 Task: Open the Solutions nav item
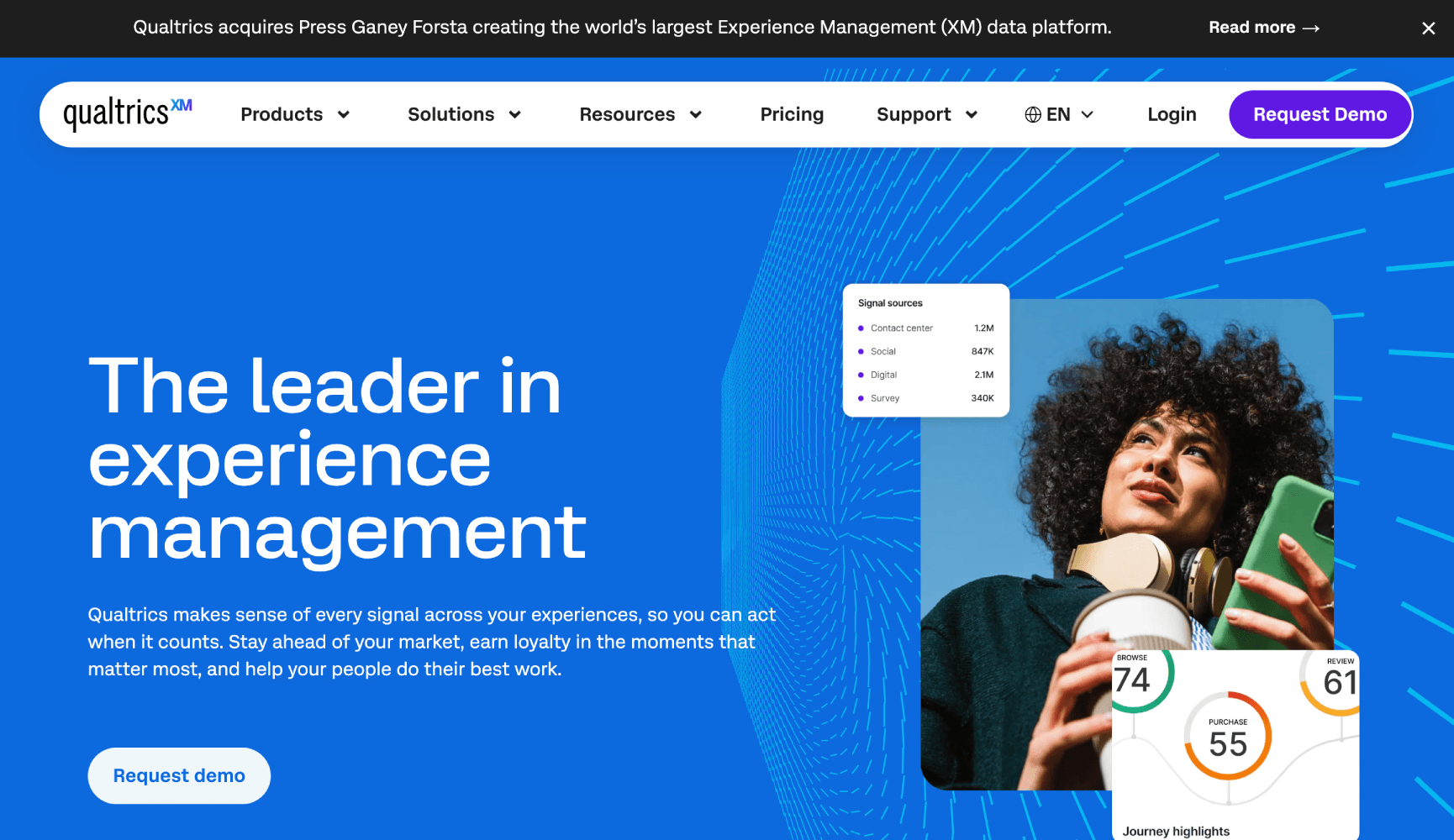tap(451, 114)
